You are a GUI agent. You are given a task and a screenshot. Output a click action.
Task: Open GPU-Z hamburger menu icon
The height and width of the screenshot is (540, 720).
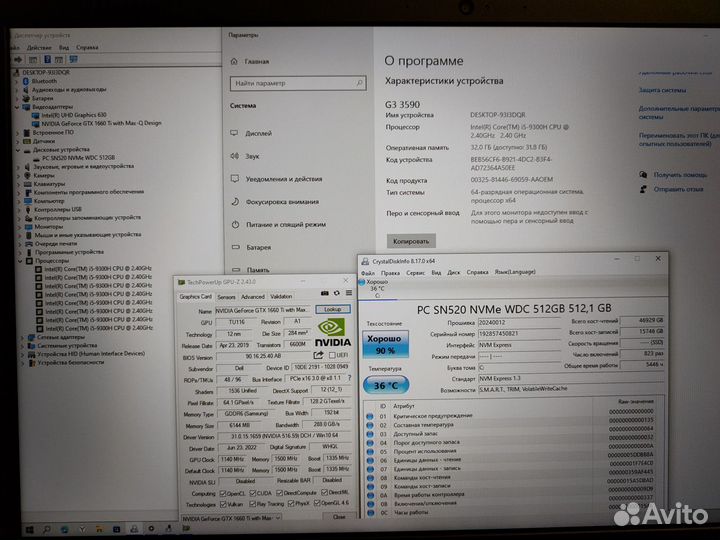[x=349, y=293]
